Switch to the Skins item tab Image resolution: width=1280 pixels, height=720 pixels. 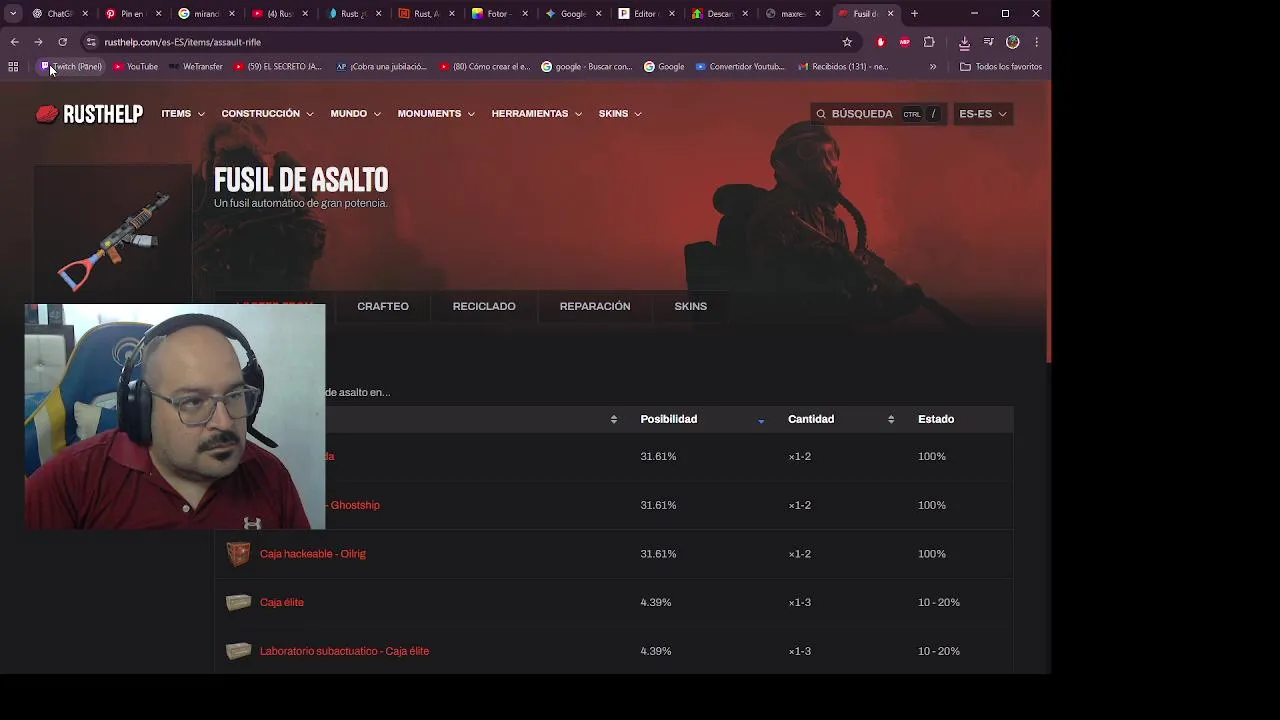click(691, 306)
